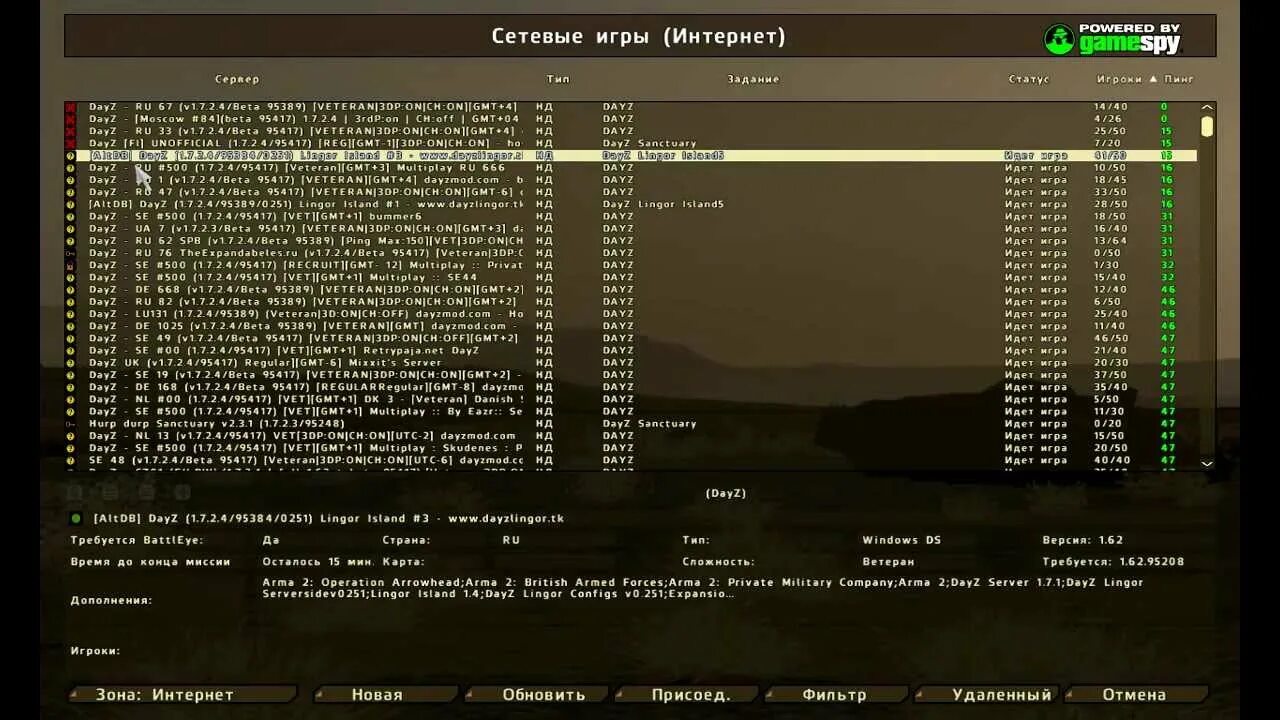
Task: Click scrollbar up arrow of server list
Action: (1207, 107)
